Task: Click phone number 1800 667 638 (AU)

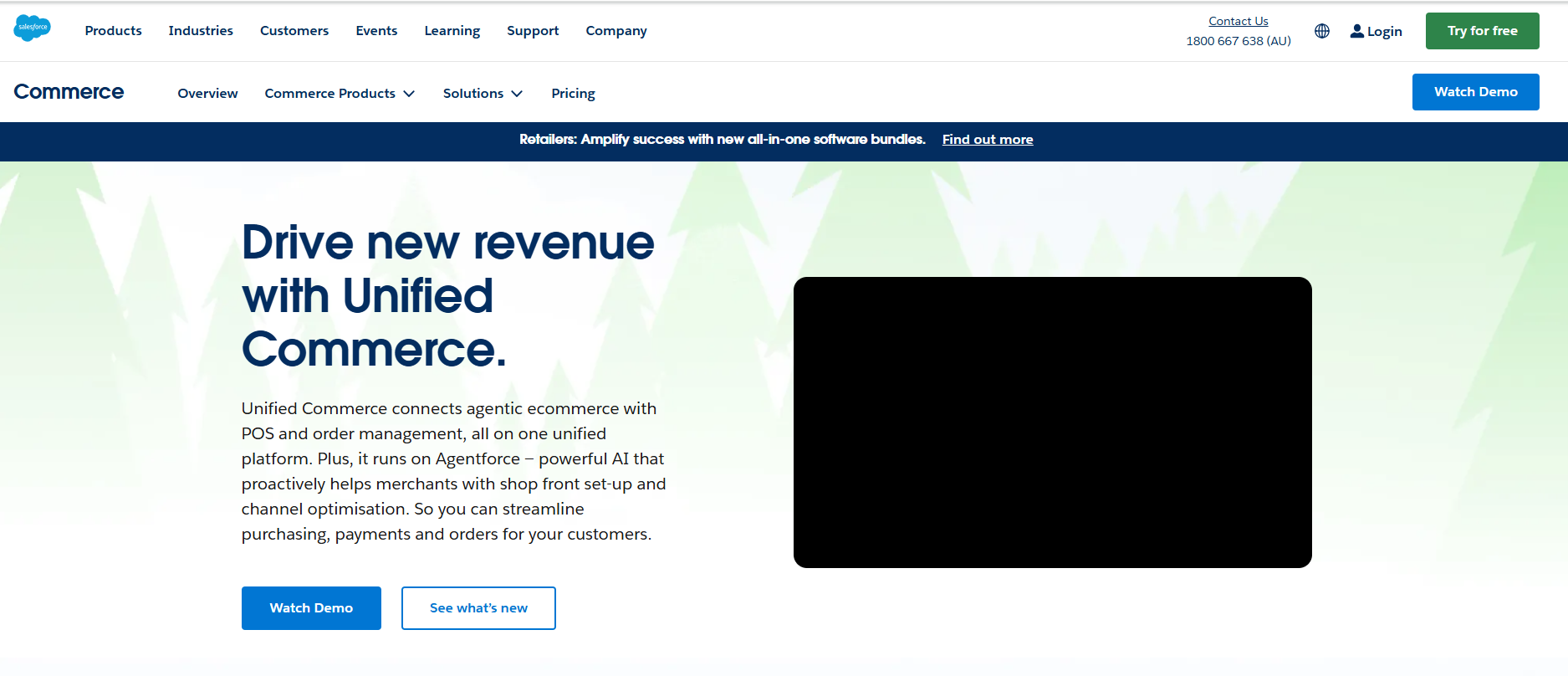Action: click(x=1238, y=41)
